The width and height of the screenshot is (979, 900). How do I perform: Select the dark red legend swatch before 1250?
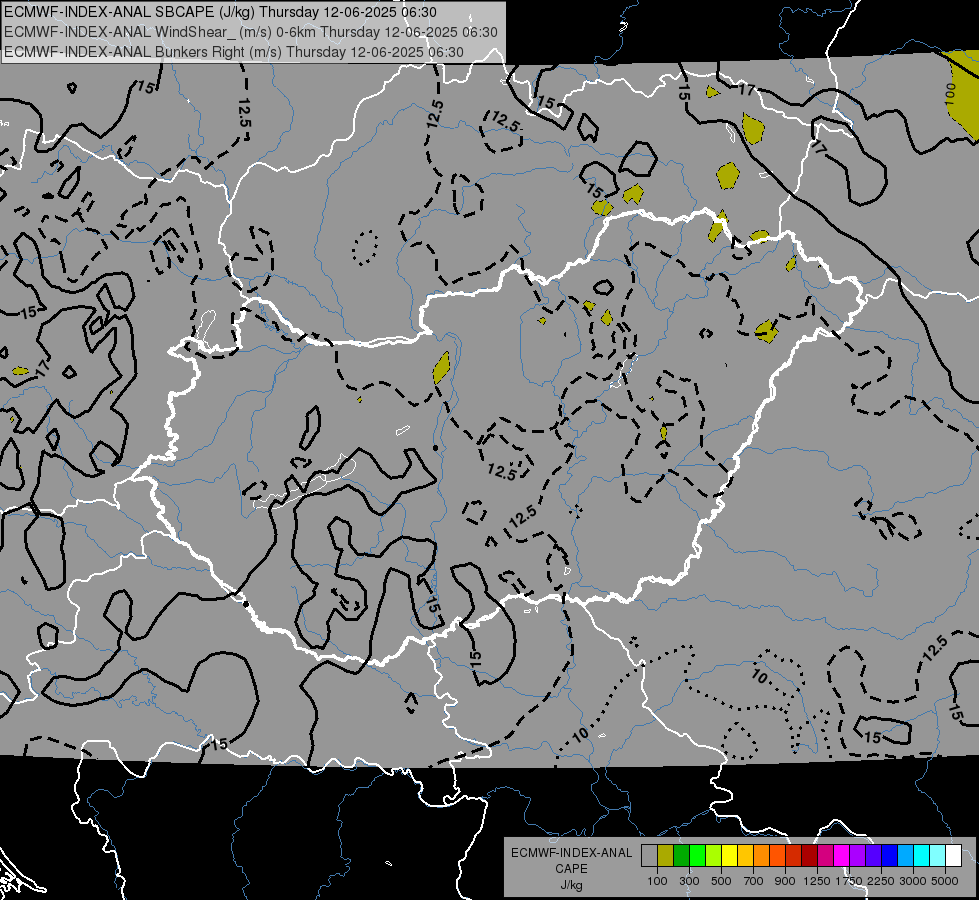(810, 855)
